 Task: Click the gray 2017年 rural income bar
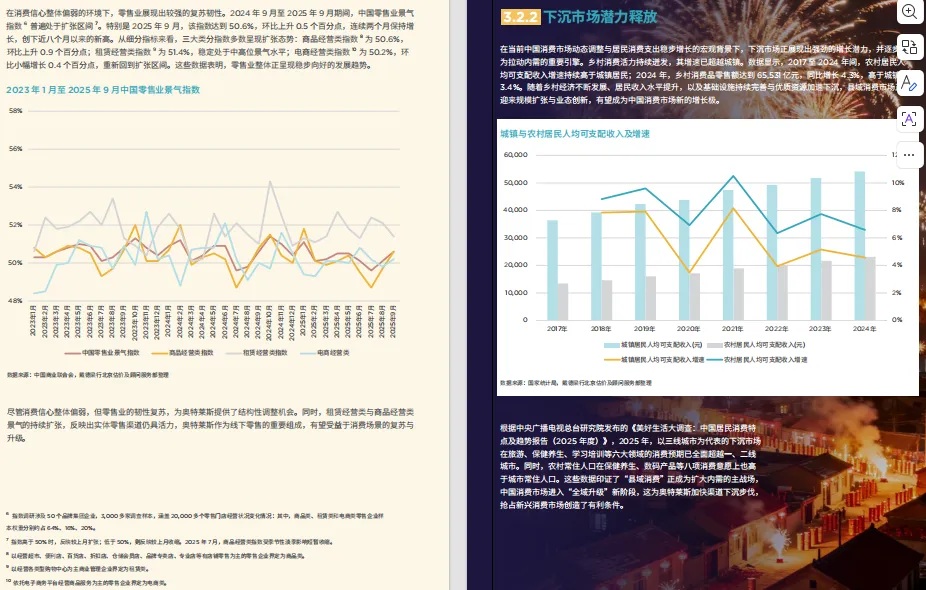[x=563, y=302]
